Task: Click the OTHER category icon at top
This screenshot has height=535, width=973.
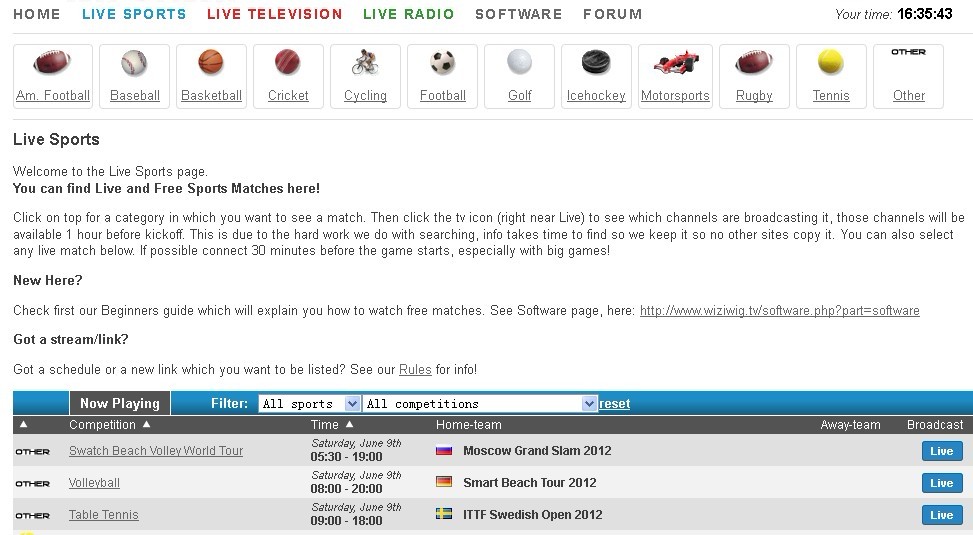Action: click(x=908, y=52)
